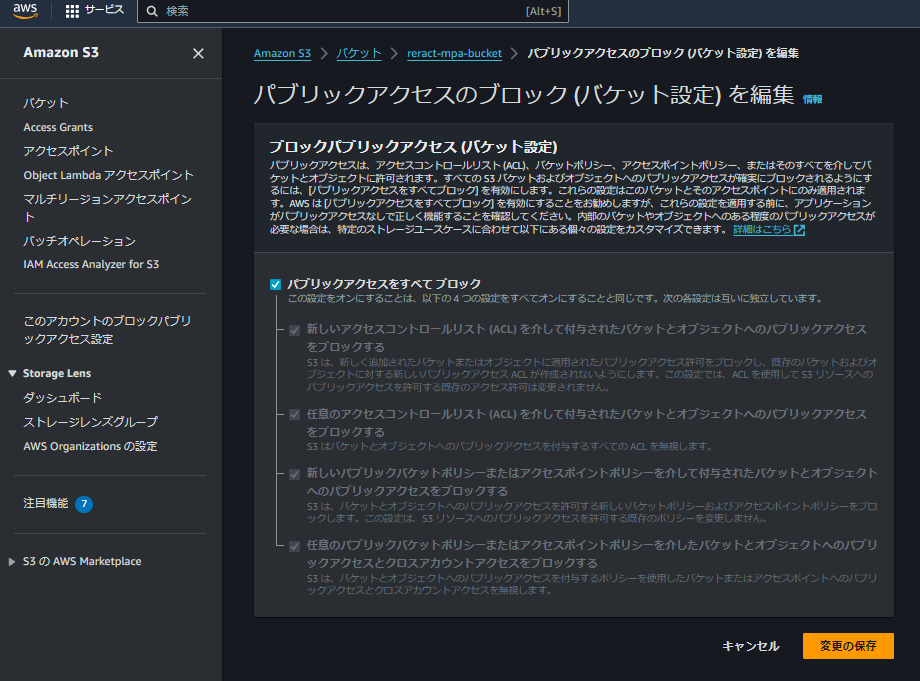This screenshot has width=920, height=681.
Task: Close the Amazon S3 sidebar with the X icon
Action: [x=197, y=53]
